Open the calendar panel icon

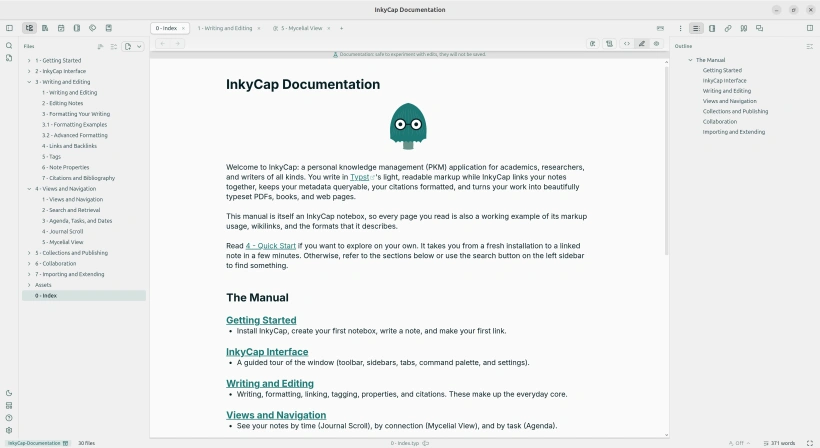coord(61,28)
